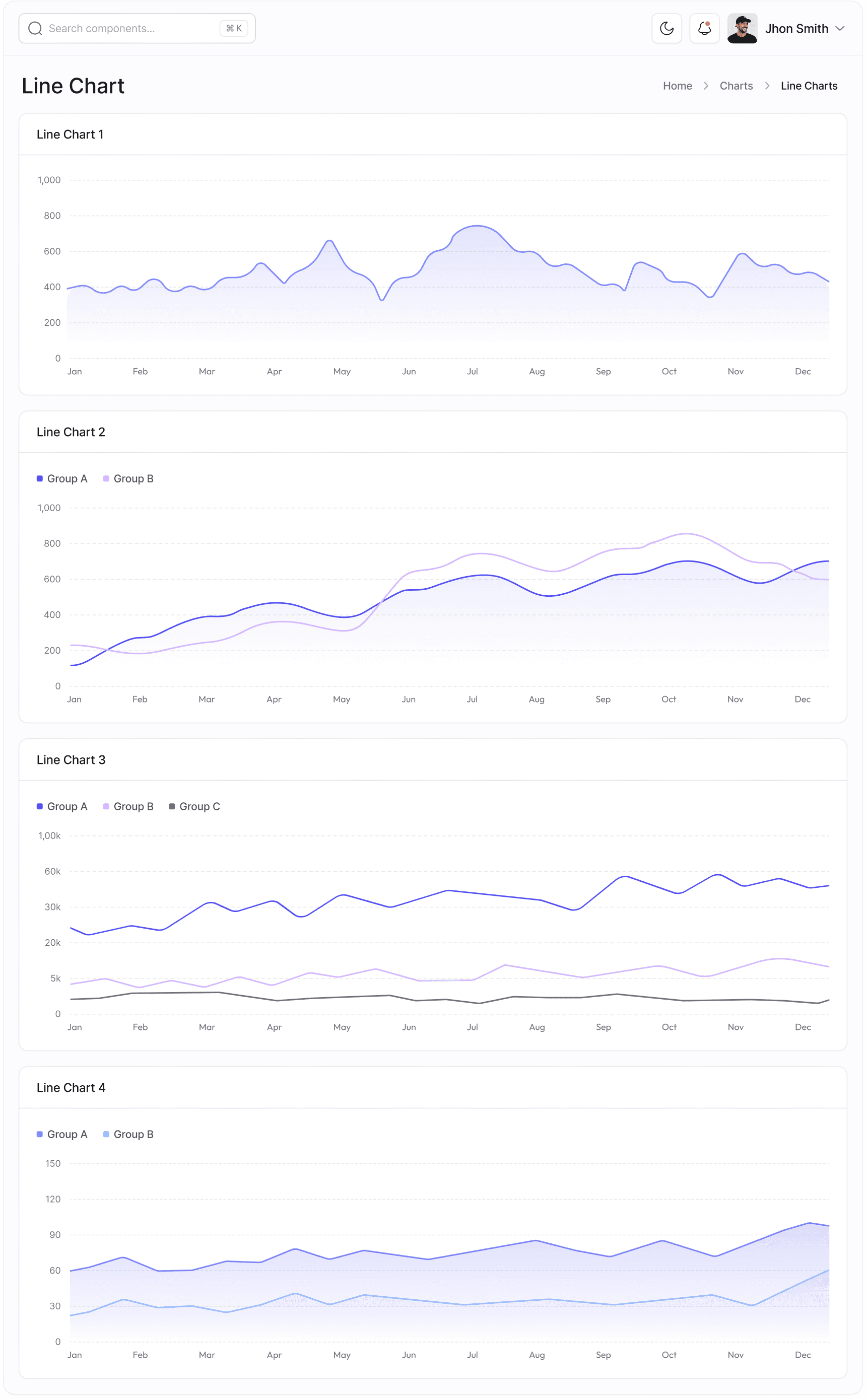Click the "600" axis value in Line Chart 2
This screenshot has height=1400, width=866.
[x=52, y=579]
